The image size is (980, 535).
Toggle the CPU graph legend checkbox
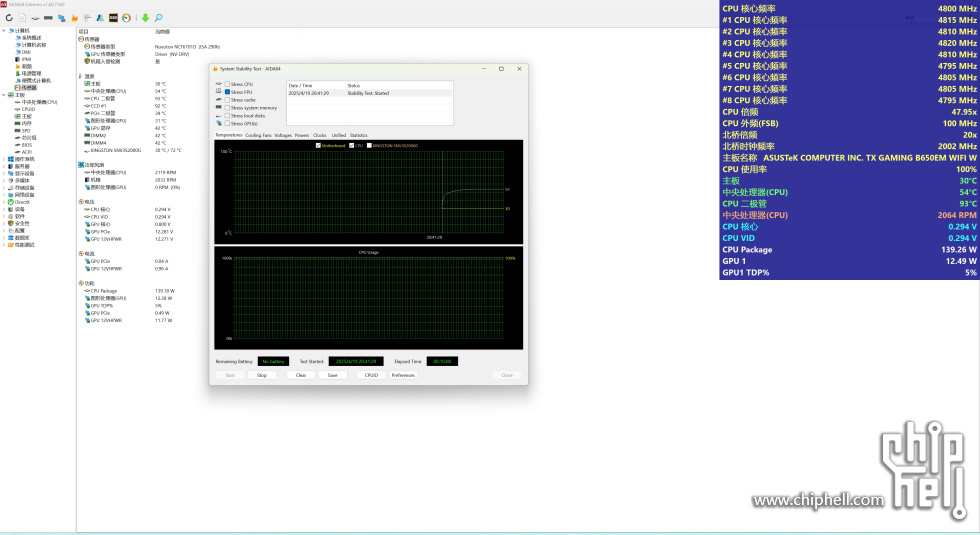point(352,146)
